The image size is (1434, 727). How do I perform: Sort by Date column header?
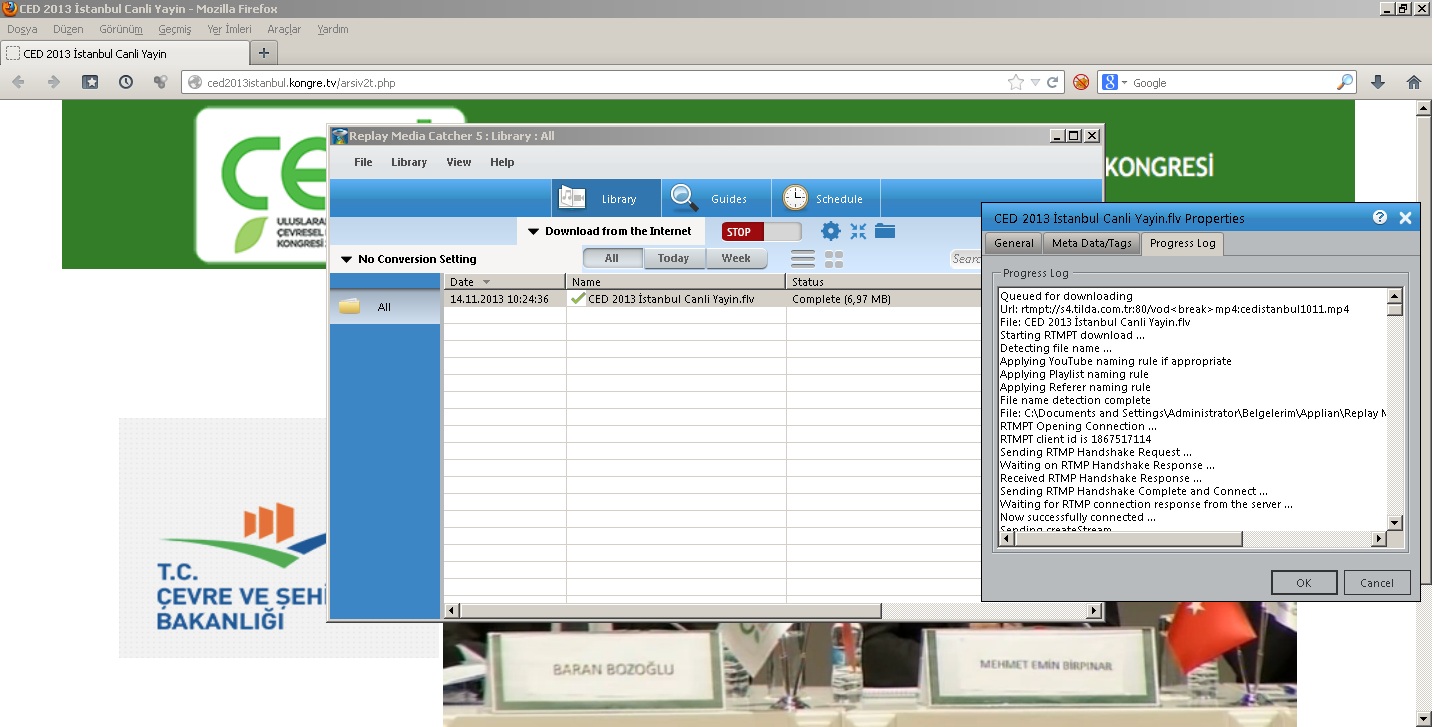pos(505,282)
